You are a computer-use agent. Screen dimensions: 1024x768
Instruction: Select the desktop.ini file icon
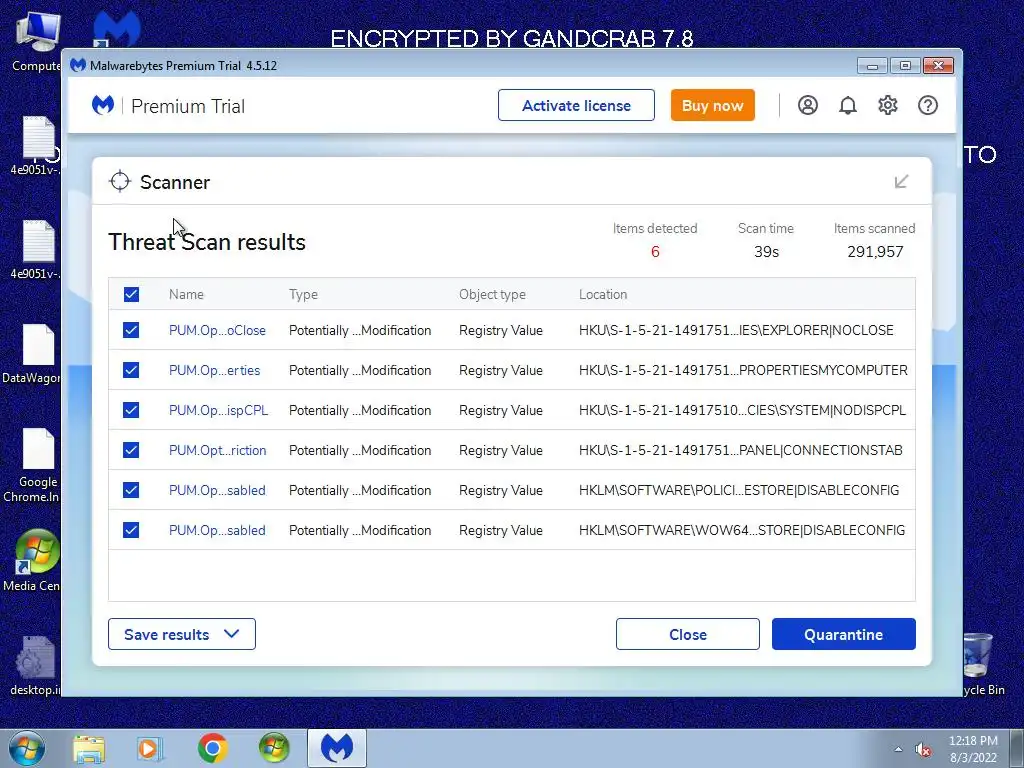[x=35, y=665]
